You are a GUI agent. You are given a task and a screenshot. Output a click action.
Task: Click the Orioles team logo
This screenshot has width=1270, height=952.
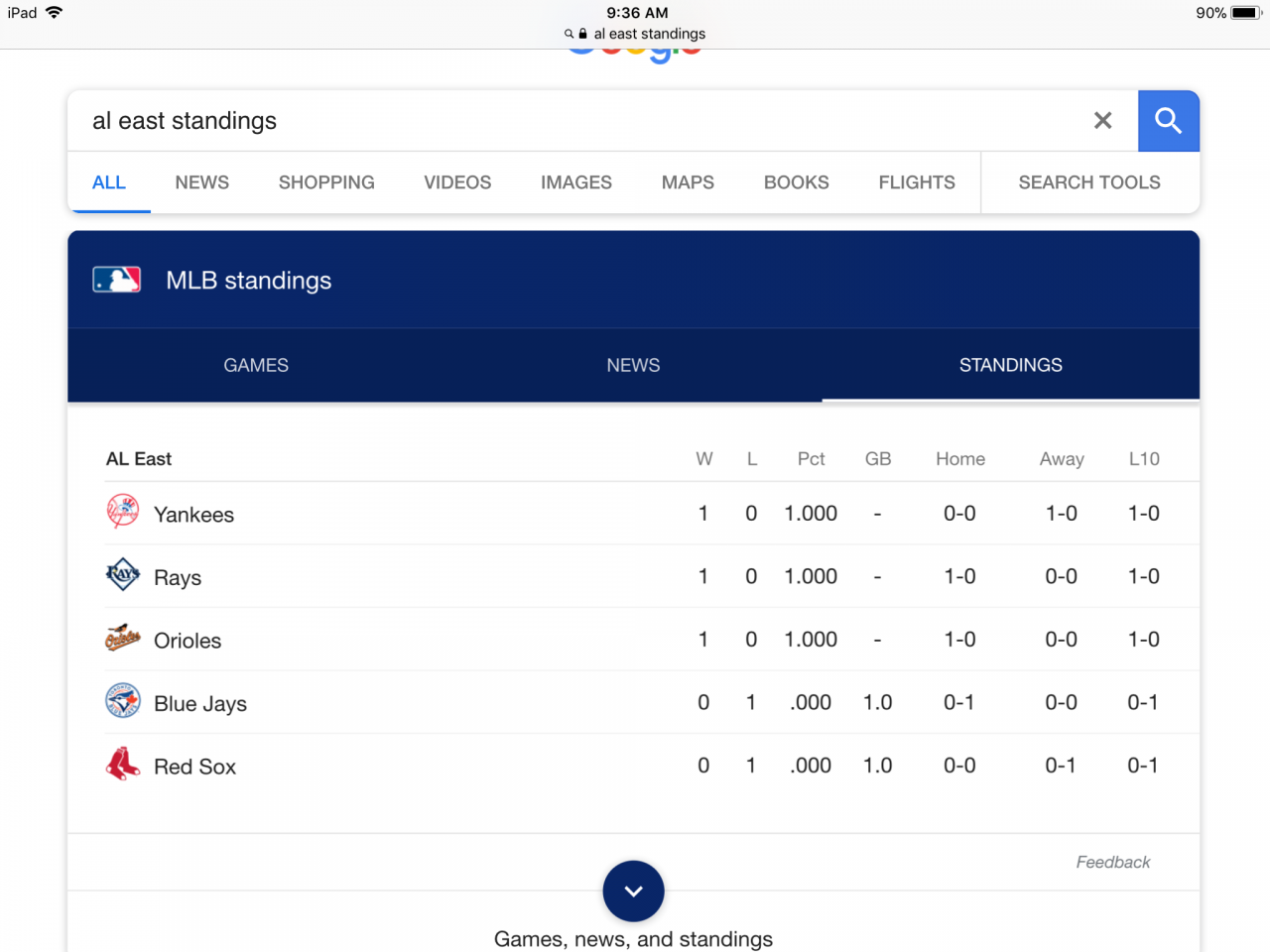[123, 638]
